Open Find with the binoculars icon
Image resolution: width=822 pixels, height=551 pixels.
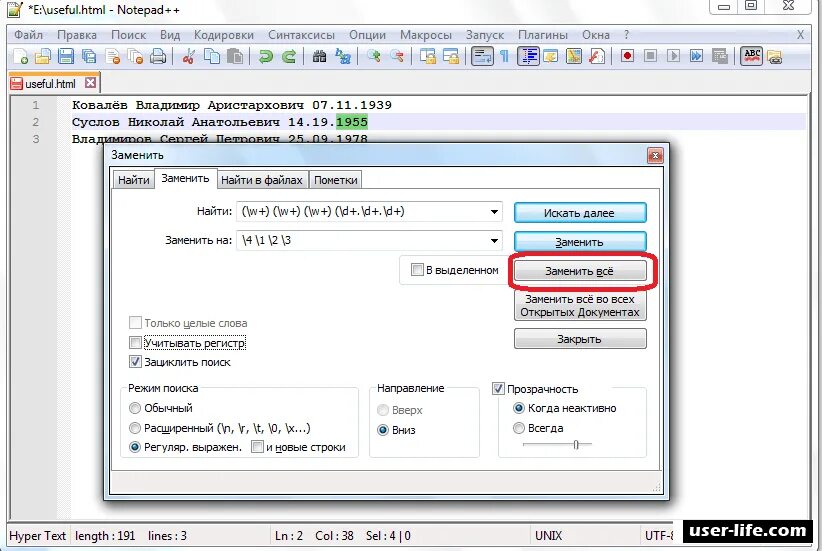pos(319,56)
